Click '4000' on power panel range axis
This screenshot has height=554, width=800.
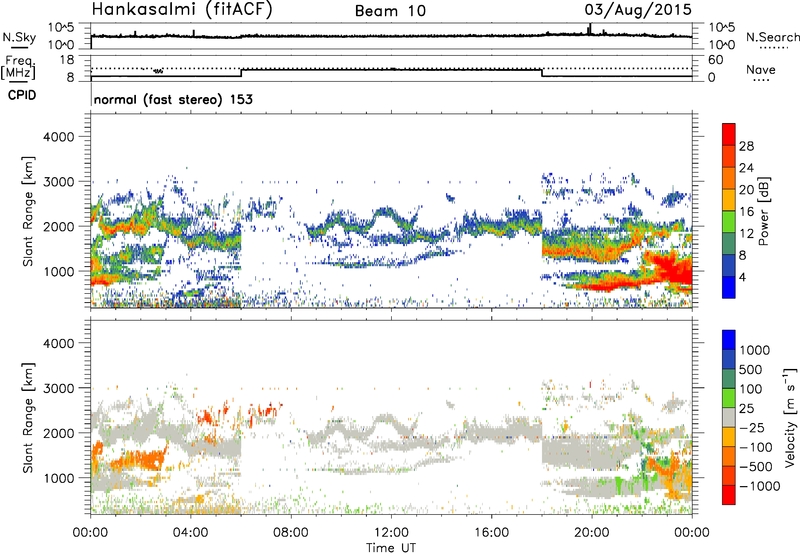click(58, 137)
